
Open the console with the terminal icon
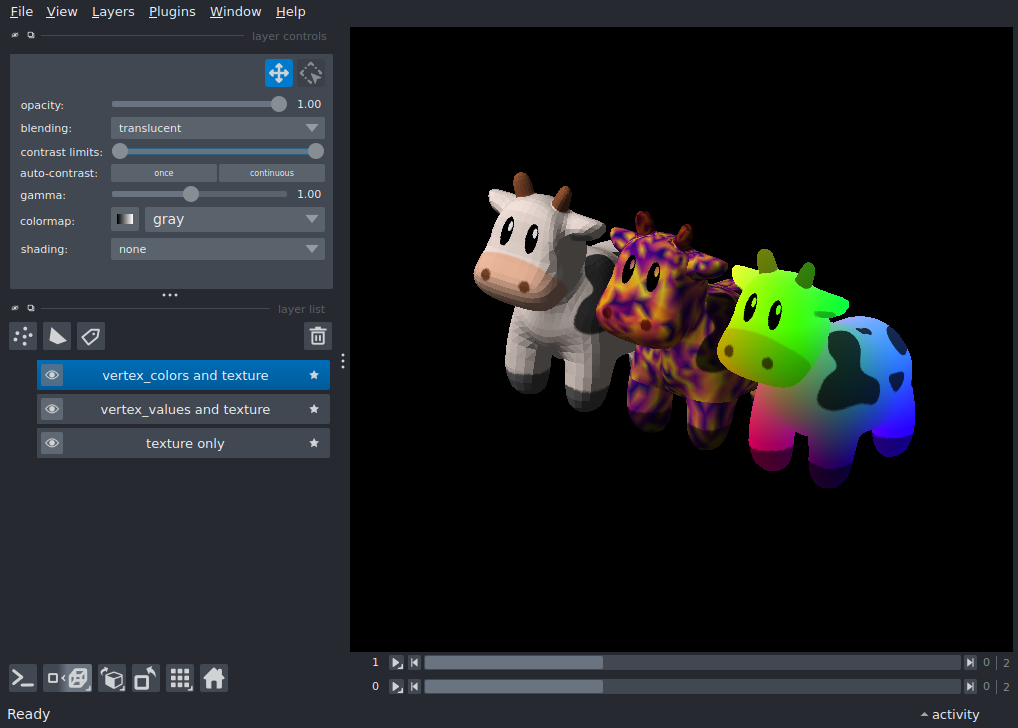[x=23, y=678]
